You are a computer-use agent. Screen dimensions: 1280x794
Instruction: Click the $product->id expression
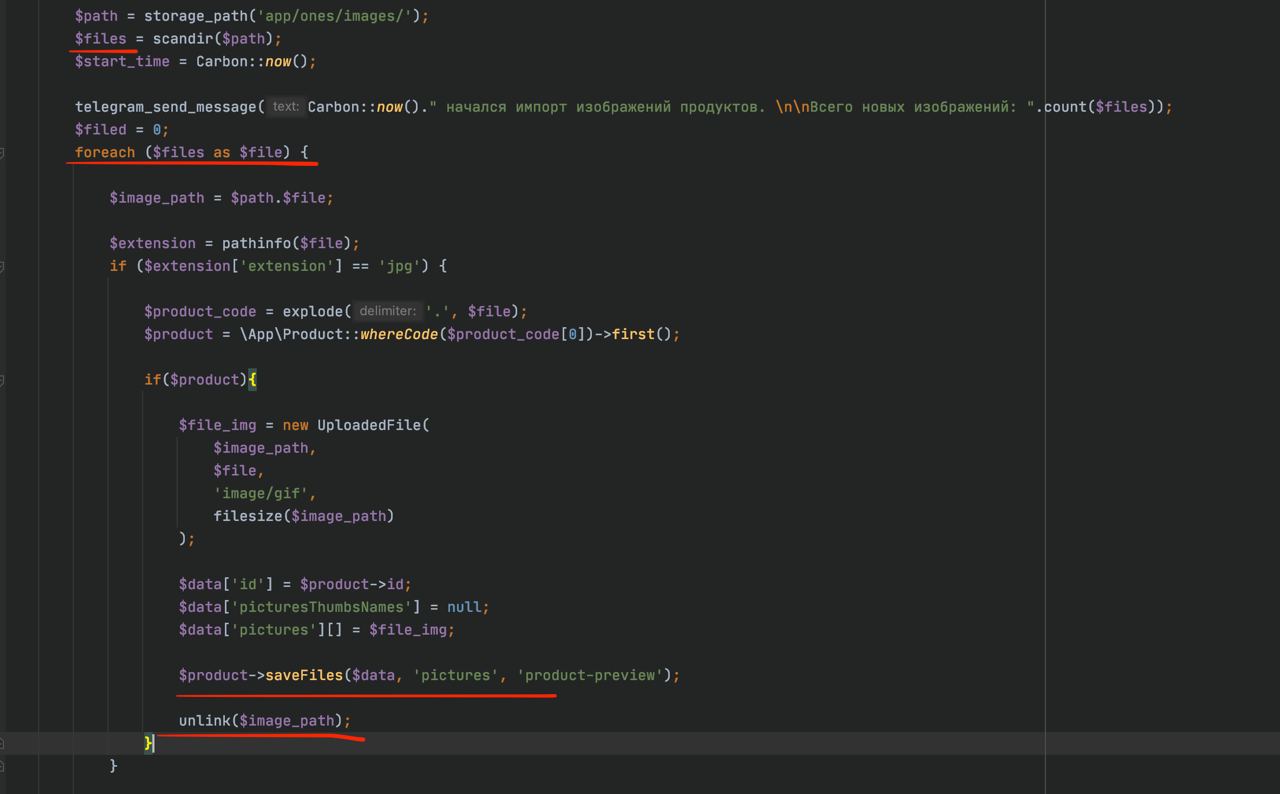click(x=352, y=584)
